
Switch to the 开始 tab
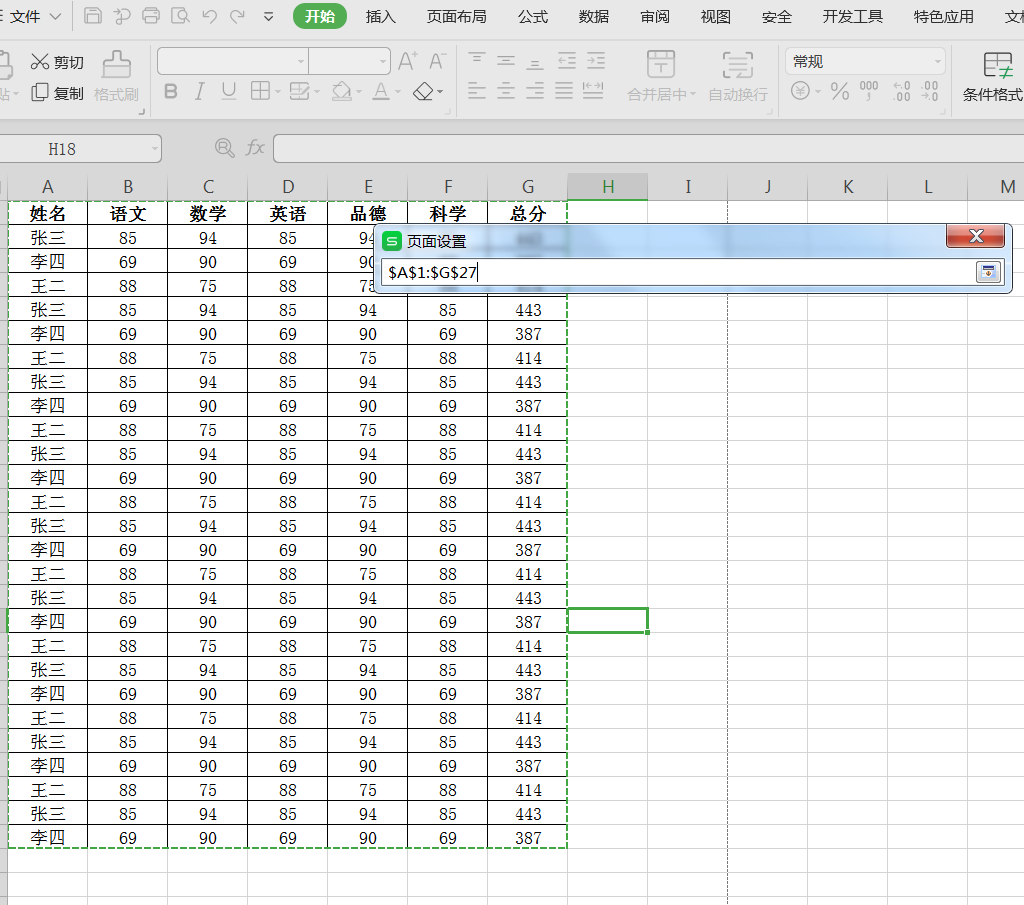click(x=320, y=16)
